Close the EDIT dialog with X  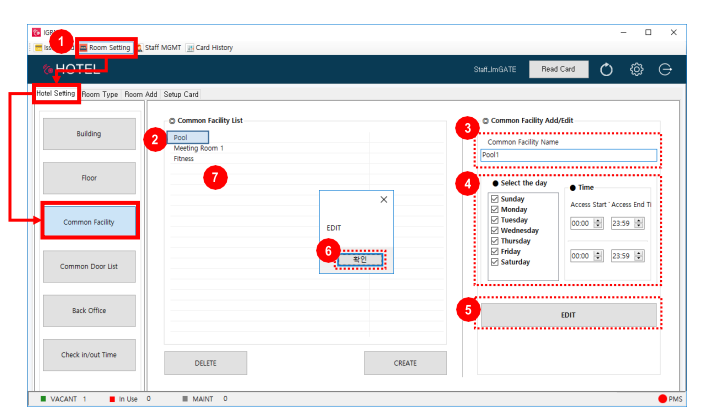(383, 199)
